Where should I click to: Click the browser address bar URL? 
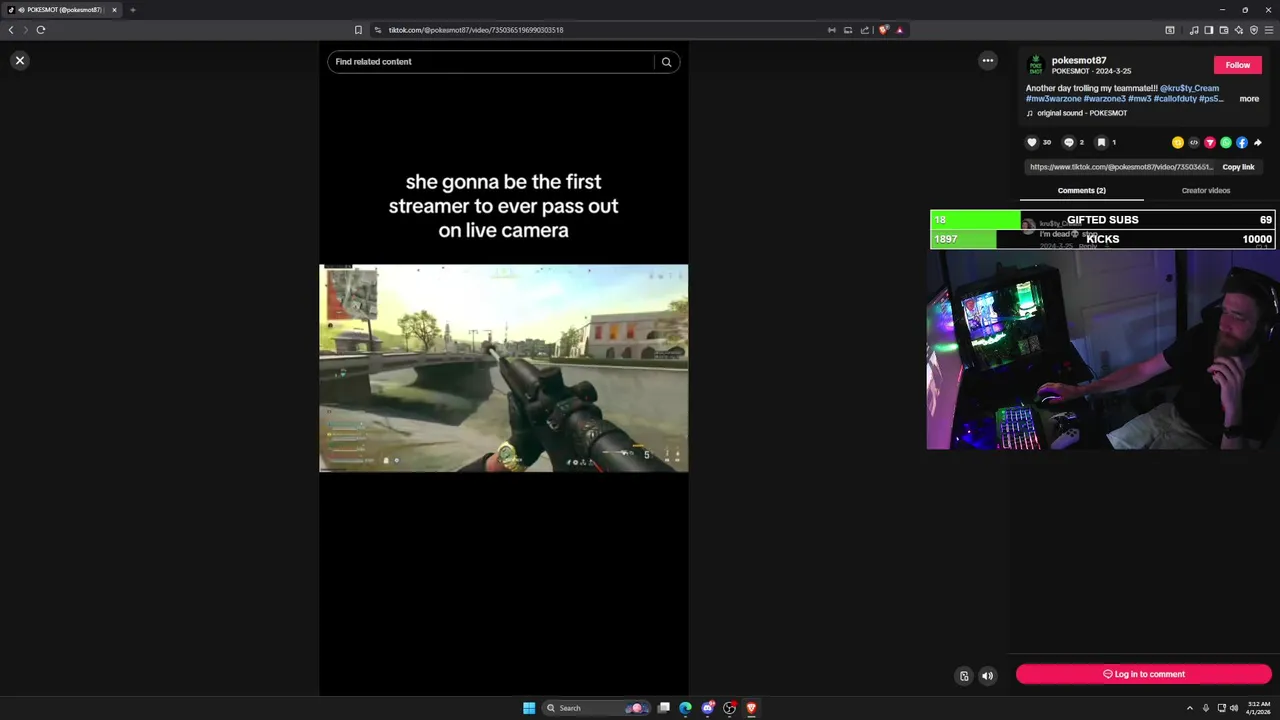tap(476, 30)
